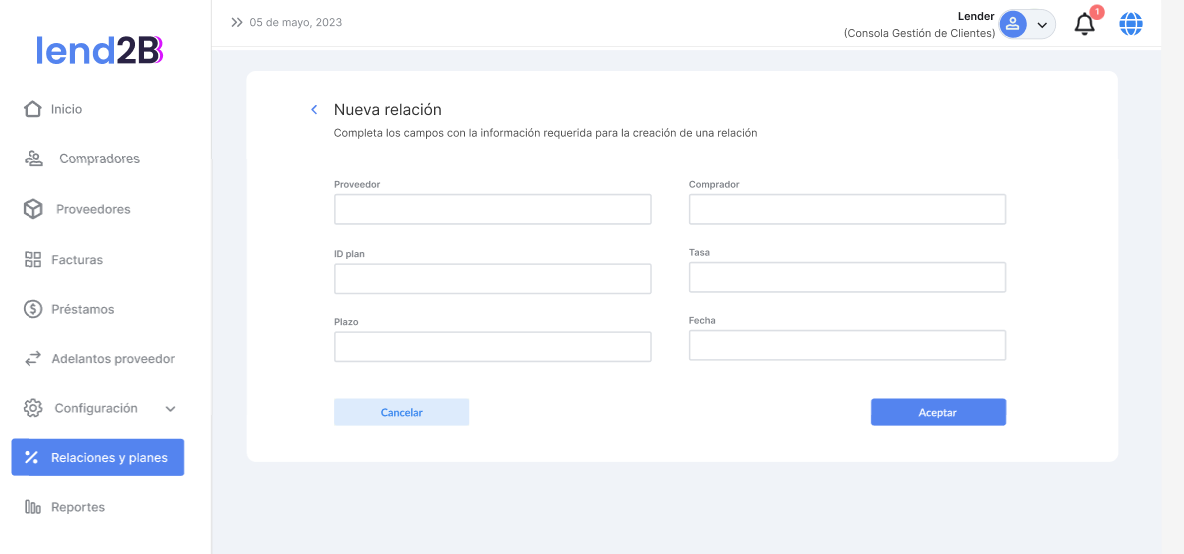This screenshot has width=1184, height=554.
Task: Collapse sidebar with double chevron icon
Action: [x=237, y=22]
